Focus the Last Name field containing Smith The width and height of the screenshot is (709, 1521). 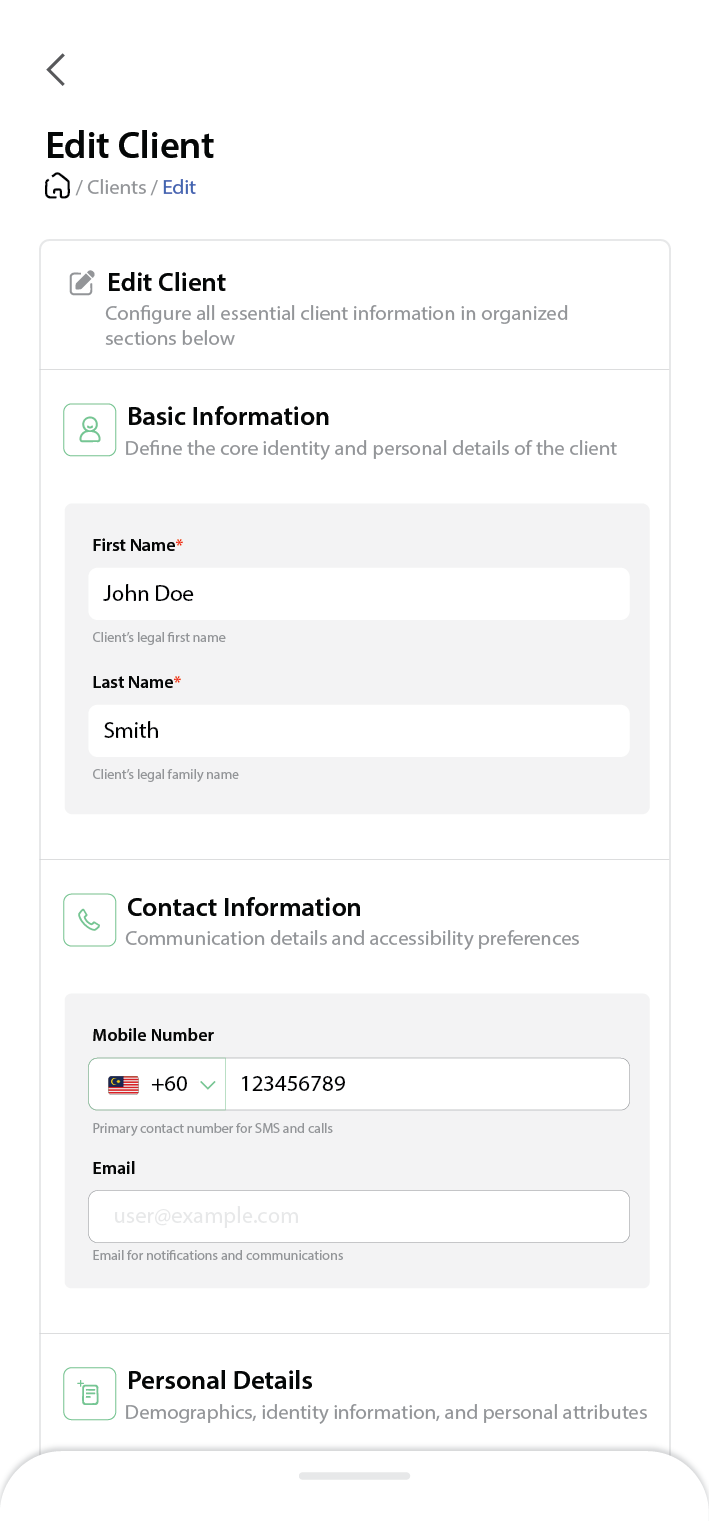pyautogui.click(x=359, y=731)
